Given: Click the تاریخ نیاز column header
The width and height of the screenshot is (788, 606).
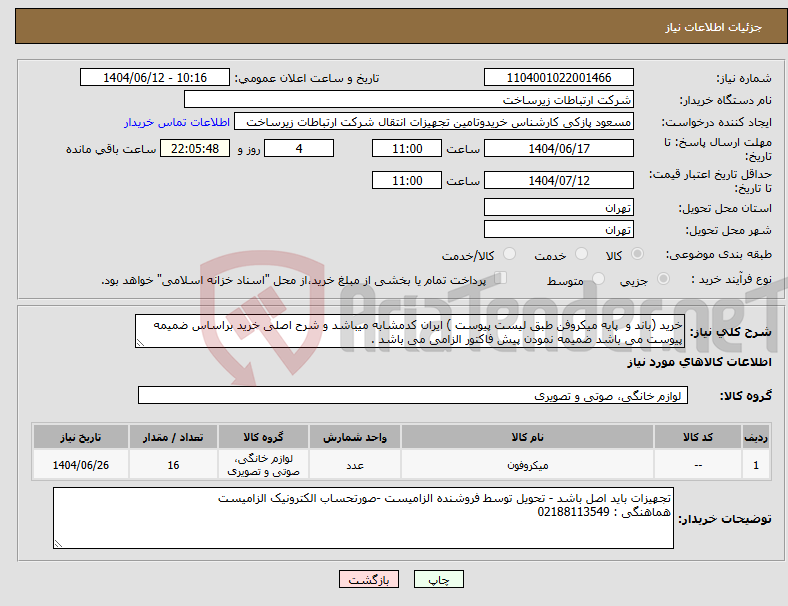Looking at the screenshot, I should coord(81,437).
